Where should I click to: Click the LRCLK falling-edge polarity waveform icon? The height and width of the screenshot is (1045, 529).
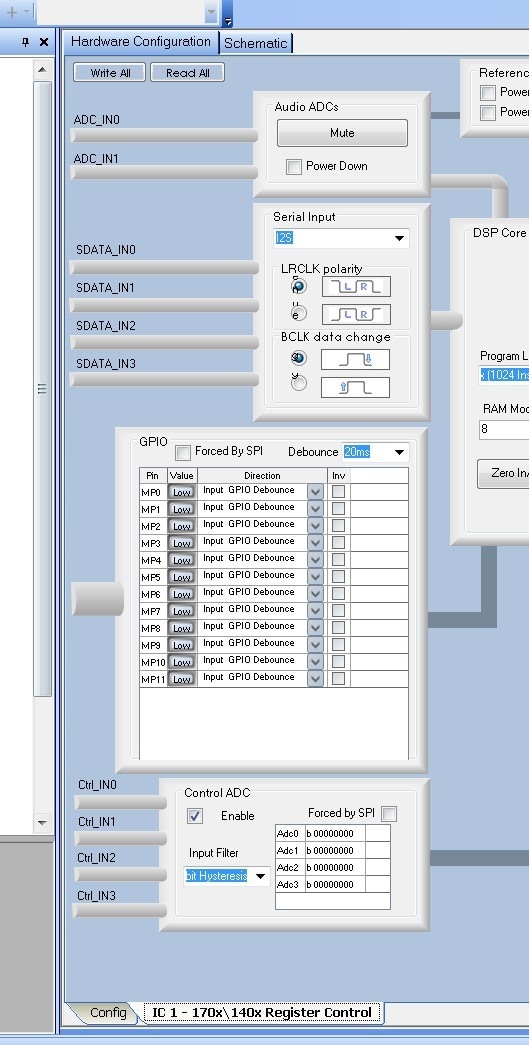click(356, 287)
